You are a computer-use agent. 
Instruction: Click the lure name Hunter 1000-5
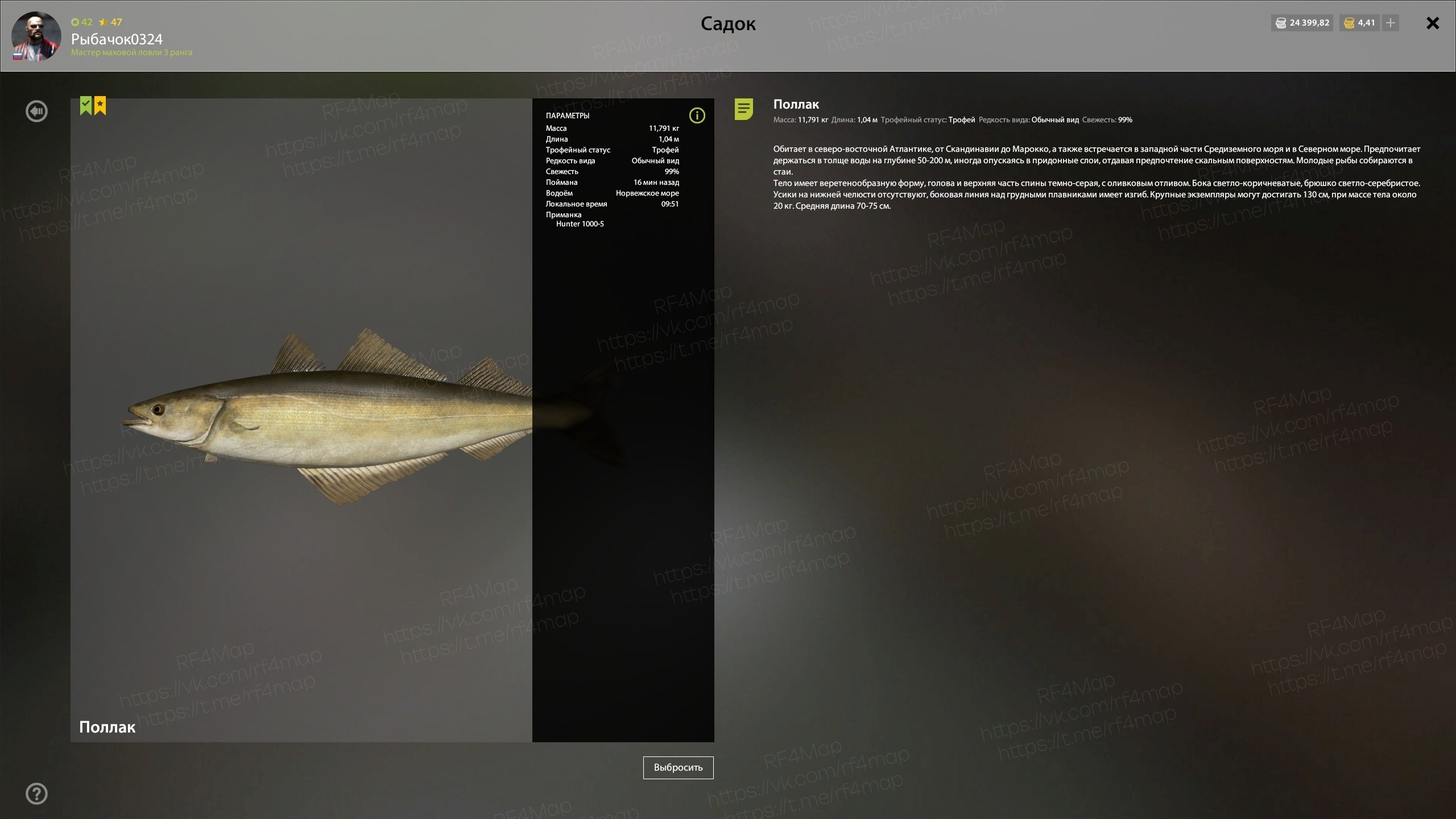coord(580,224)
